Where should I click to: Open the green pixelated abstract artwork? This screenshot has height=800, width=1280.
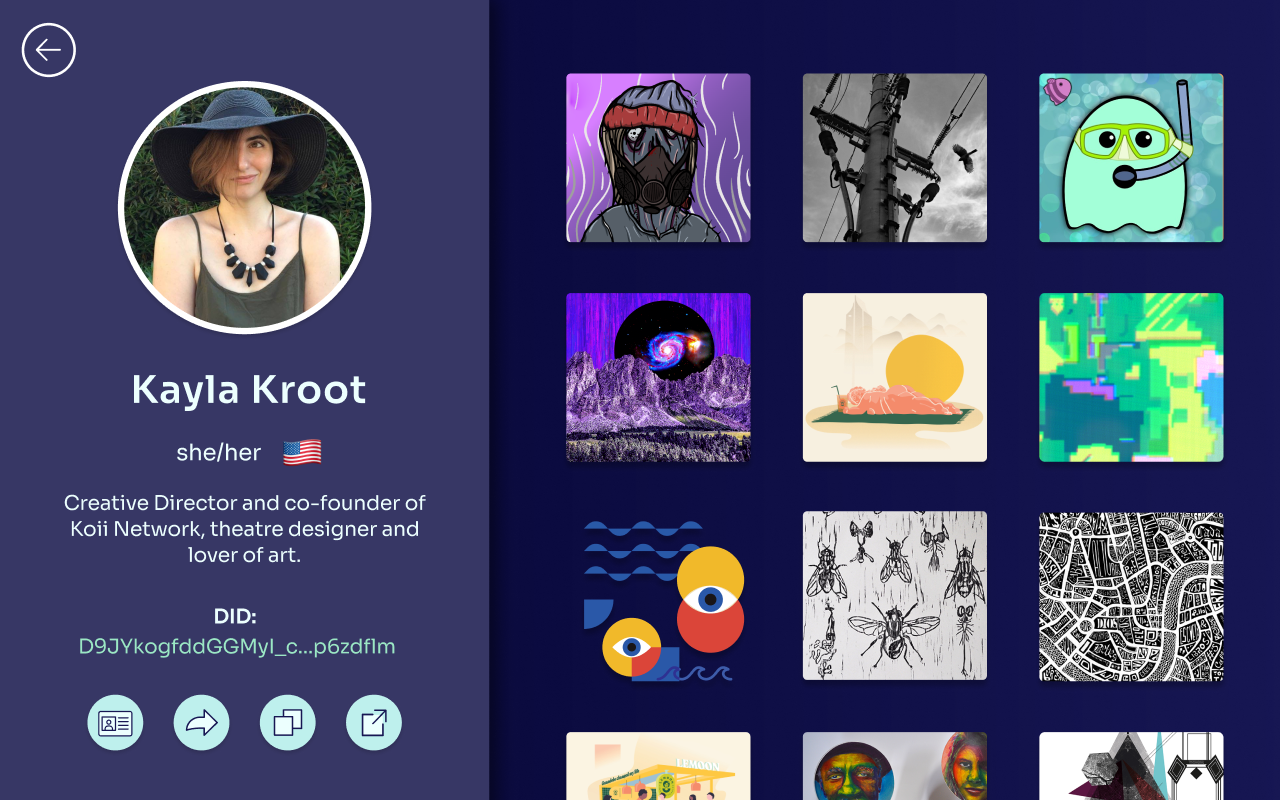1131,377
